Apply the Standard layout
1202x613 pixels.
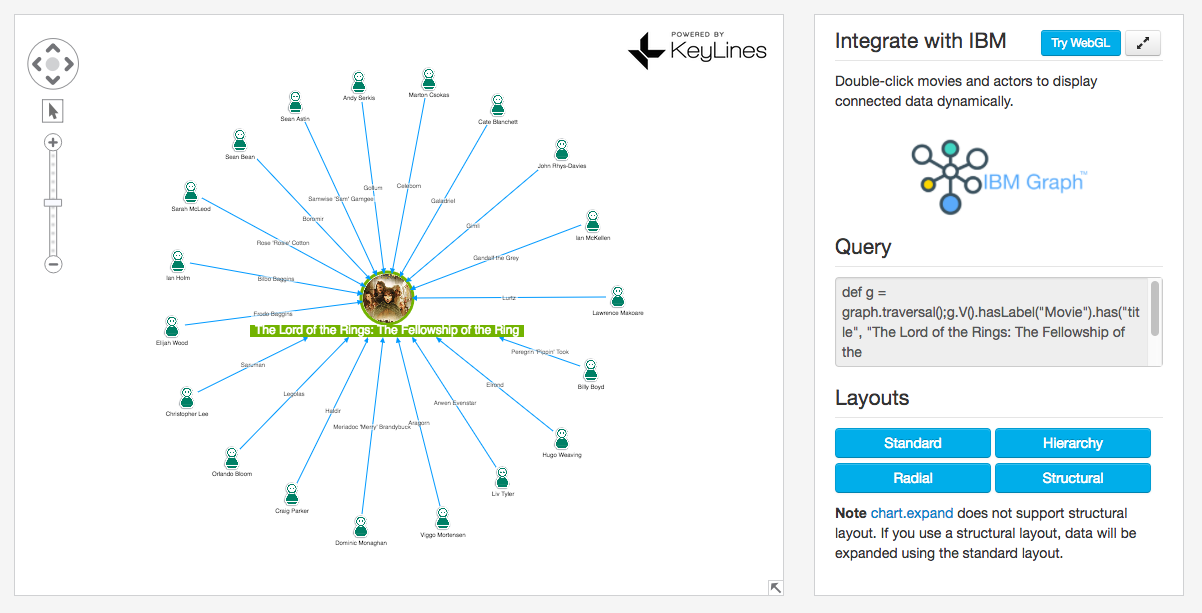click(x=913, y=443)
